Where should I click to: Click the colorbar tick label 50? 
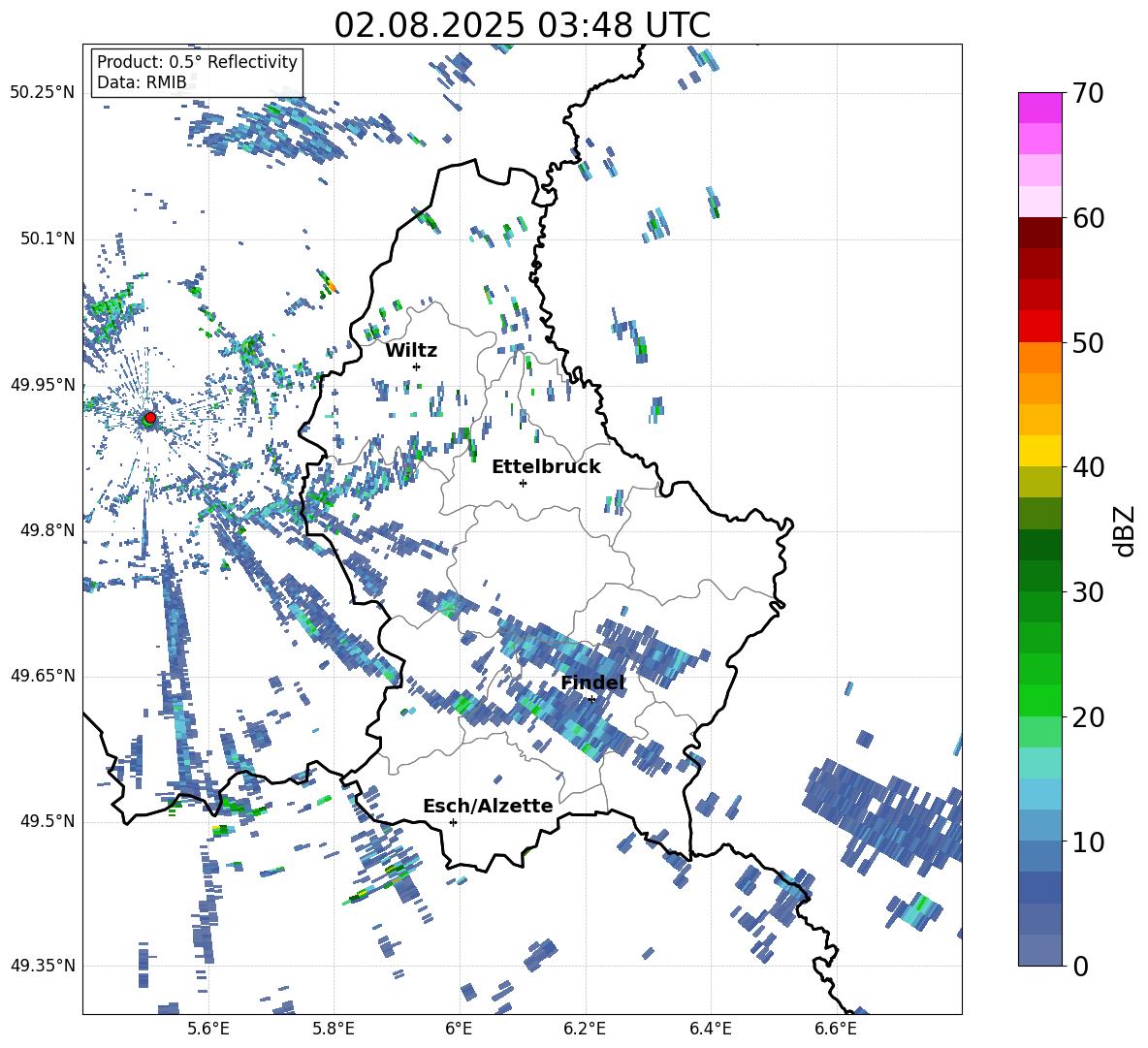(x=1088, y=343)
